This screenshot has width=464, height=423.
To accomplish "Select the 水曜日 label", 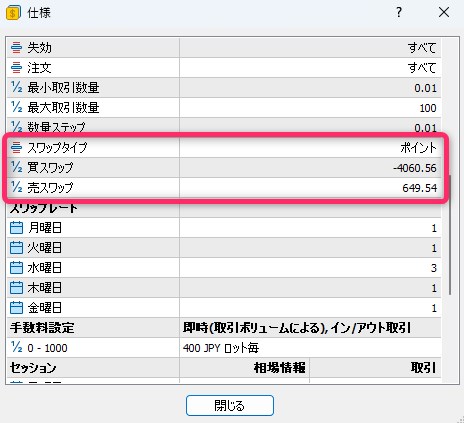I will (x=45, y=268).
